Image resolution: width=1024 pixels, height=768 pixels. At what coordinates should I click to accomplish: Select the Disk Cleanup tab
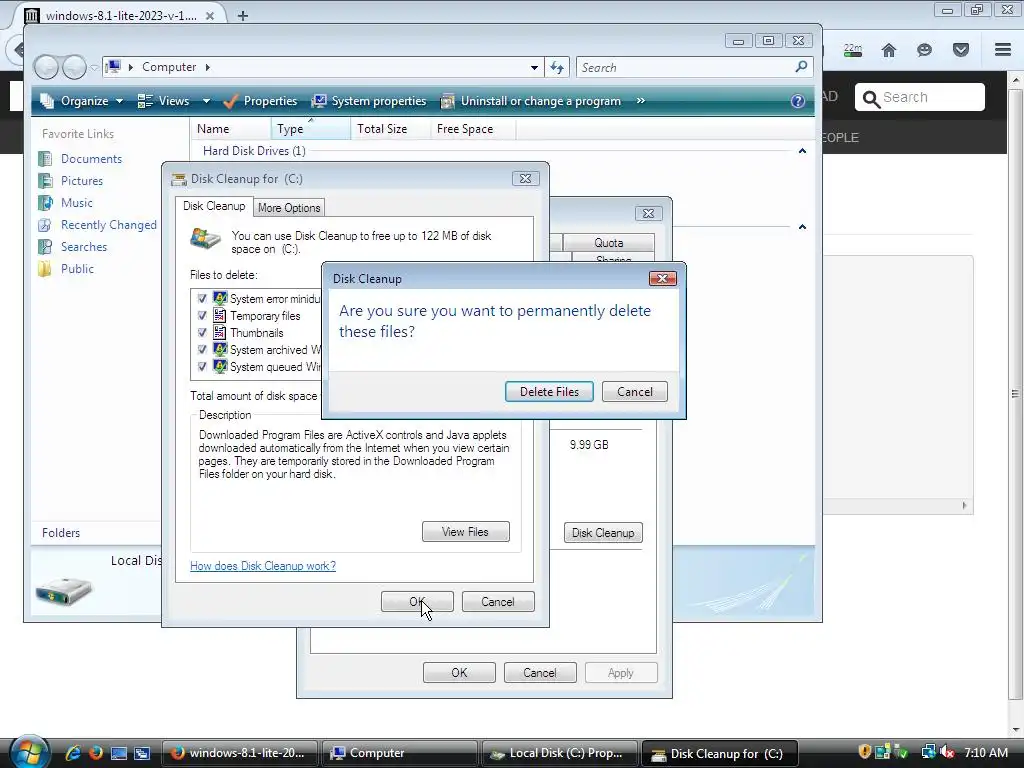coord(214,206)
